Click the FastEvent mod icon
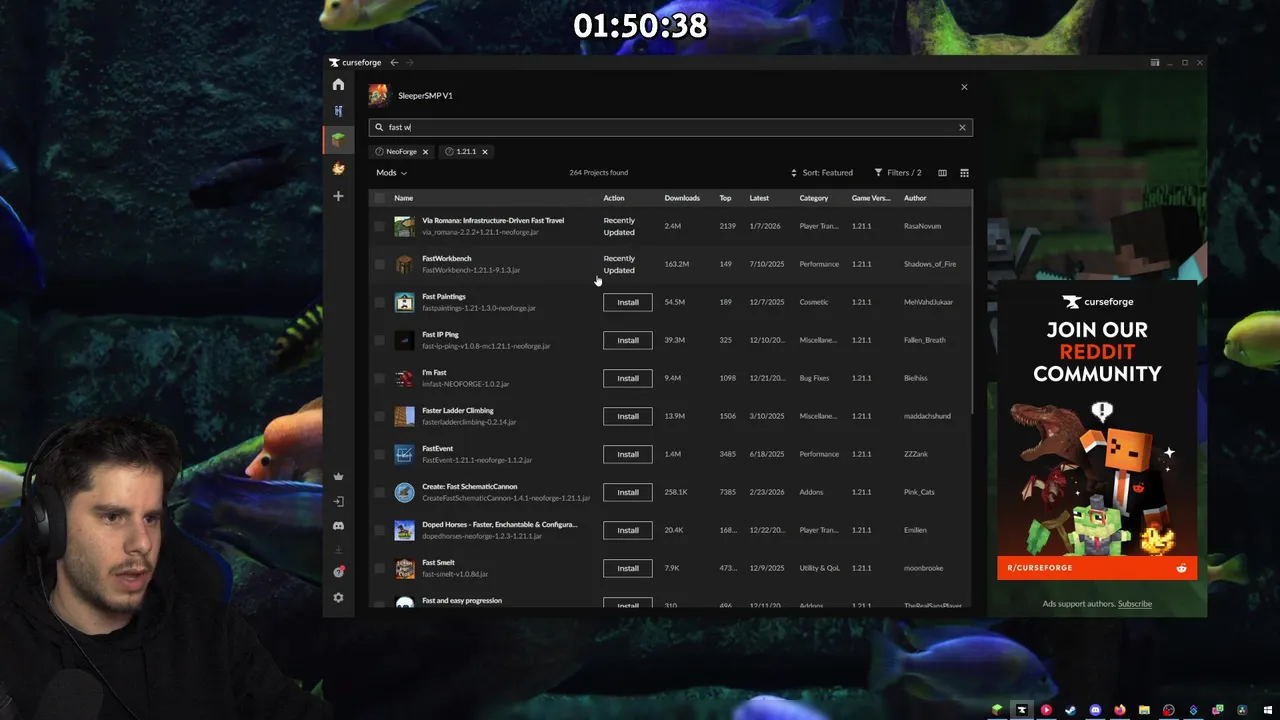Screen dimensions: 1280x720 404,454
